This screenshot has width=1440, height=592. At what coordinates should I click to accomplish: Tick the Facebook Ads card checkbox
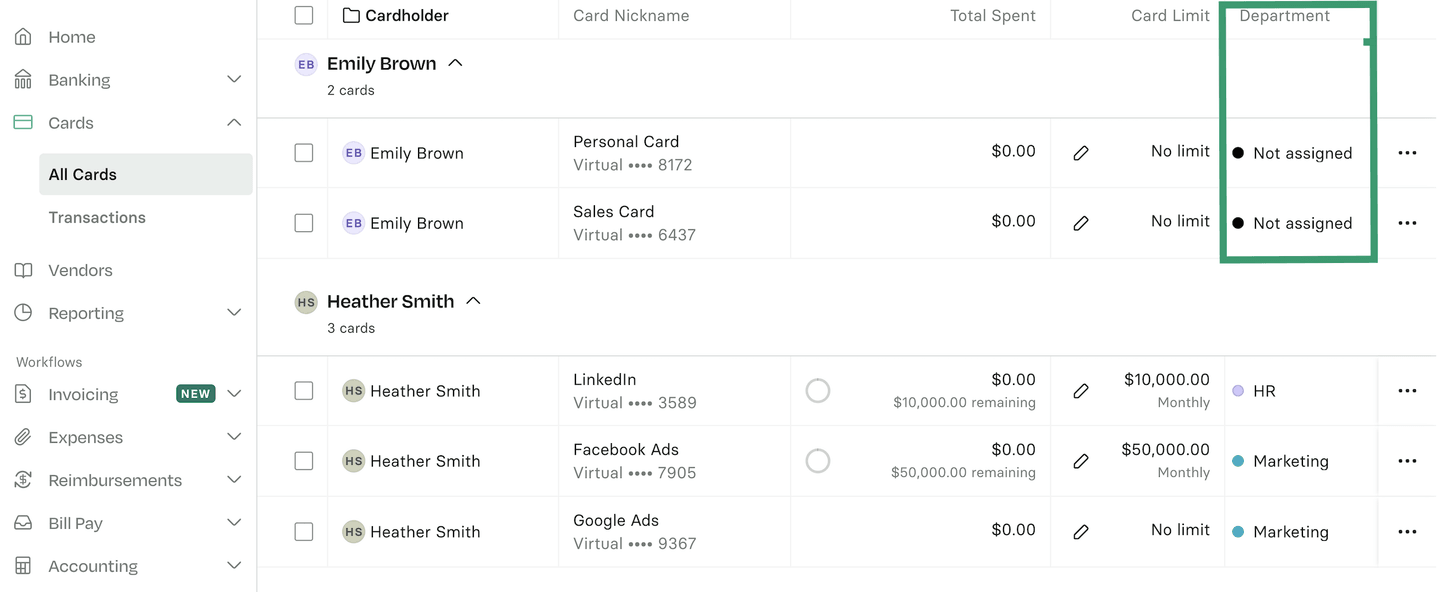tap(304, 461)
